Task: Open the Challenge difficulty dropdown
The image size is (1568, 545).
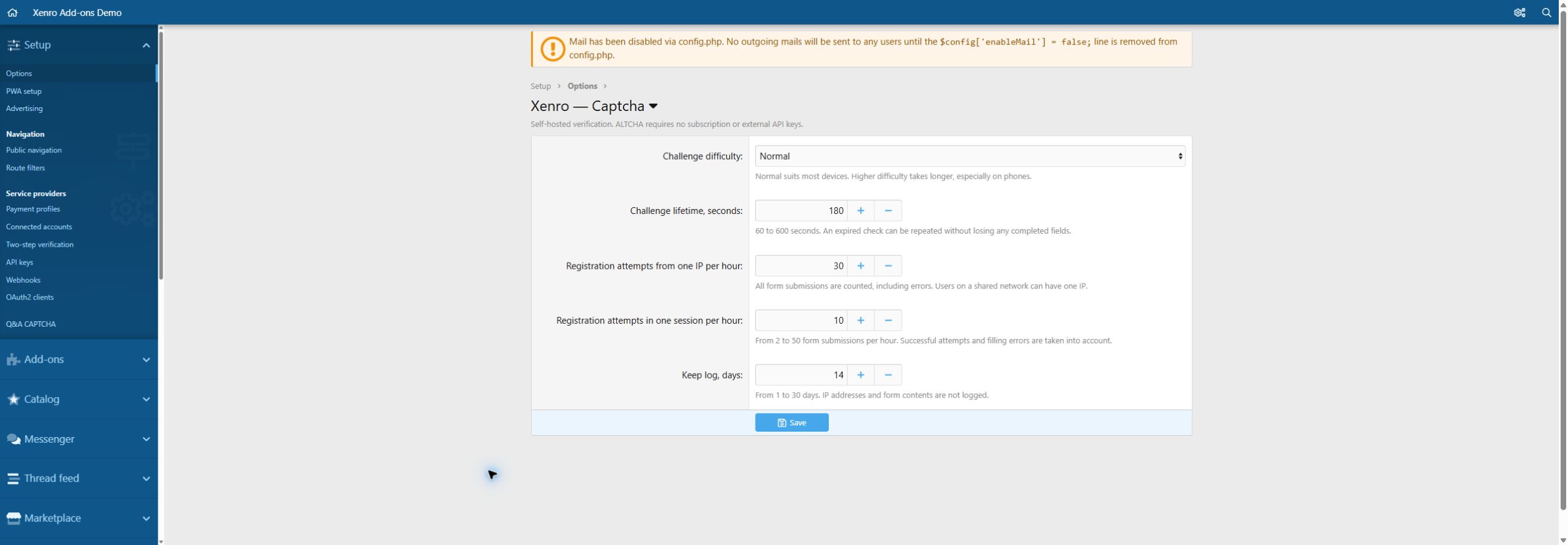Action: 970,157
